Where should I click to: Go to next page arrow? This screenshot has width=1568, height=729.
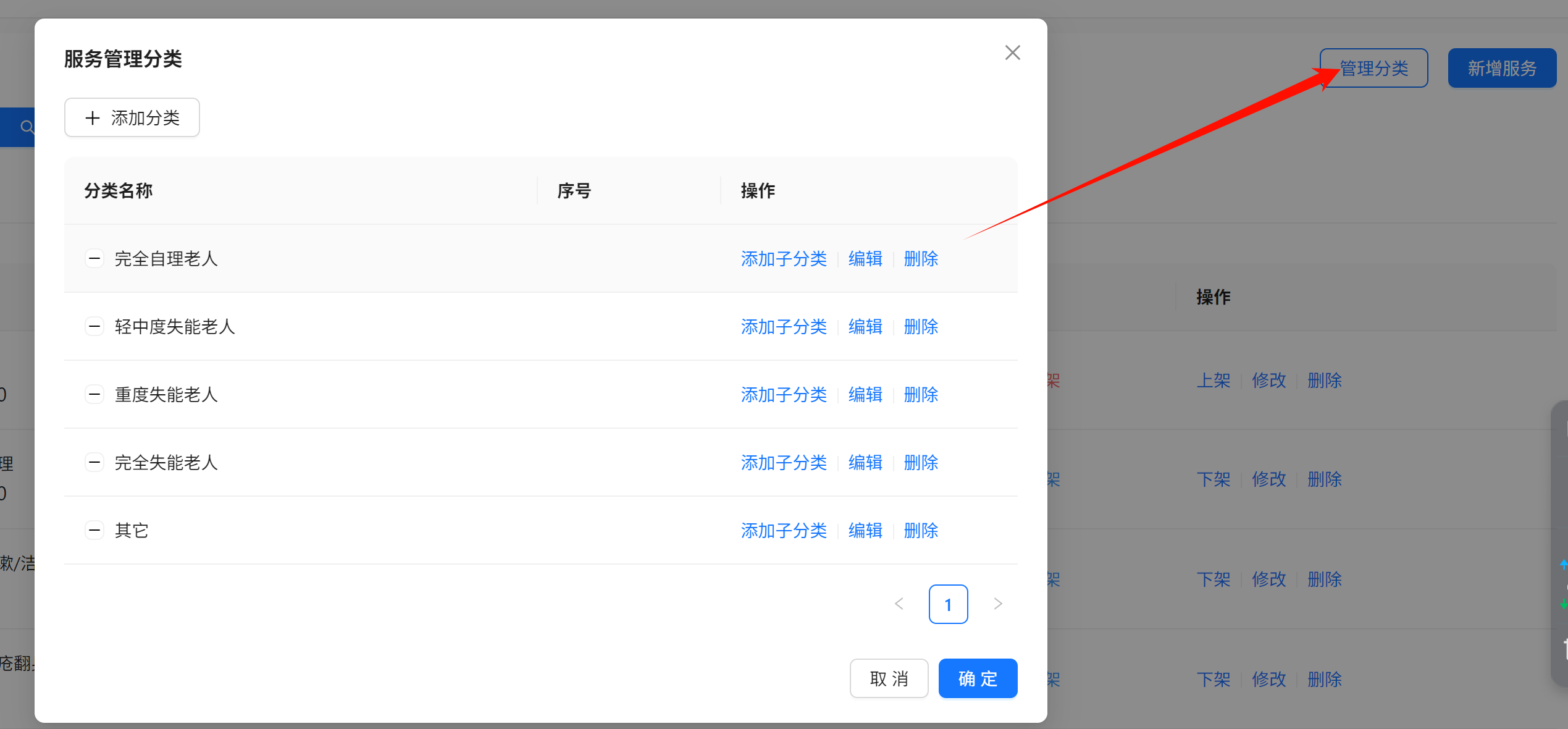997,604
